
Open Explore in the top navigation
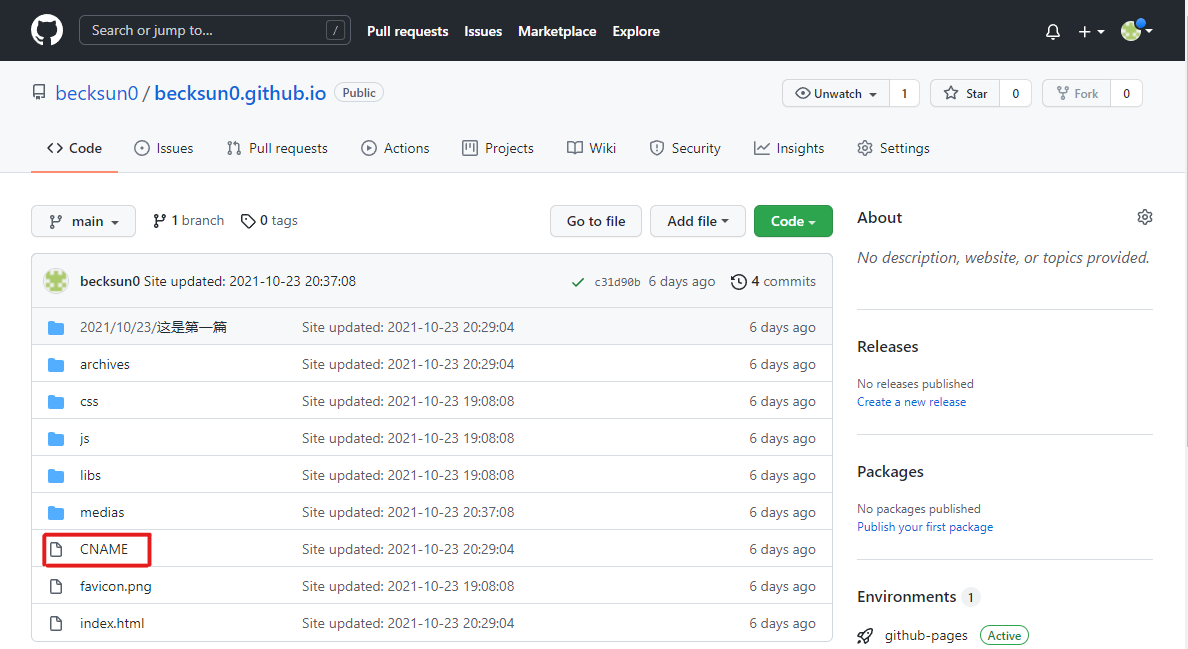636,31
